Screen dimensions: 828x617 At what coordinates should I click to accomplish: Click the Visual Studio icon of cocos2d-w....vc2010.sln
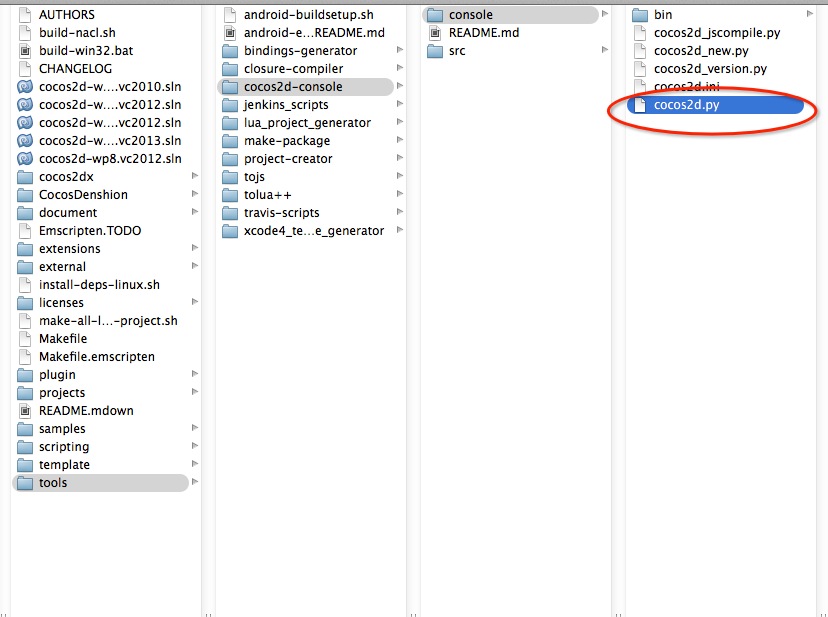[25, 87]
